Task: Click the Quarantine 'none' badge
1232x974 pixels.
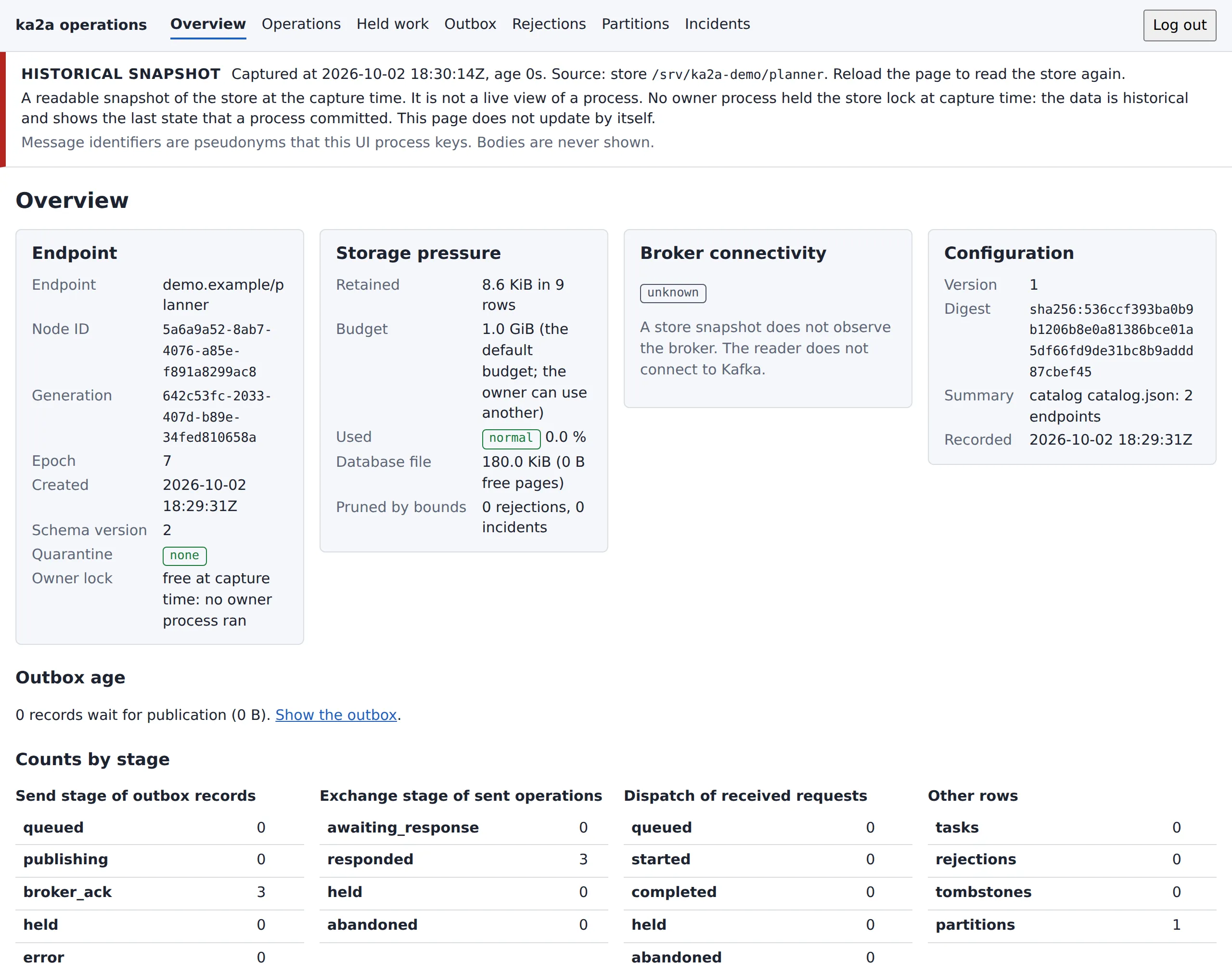Action: [184, 556]
